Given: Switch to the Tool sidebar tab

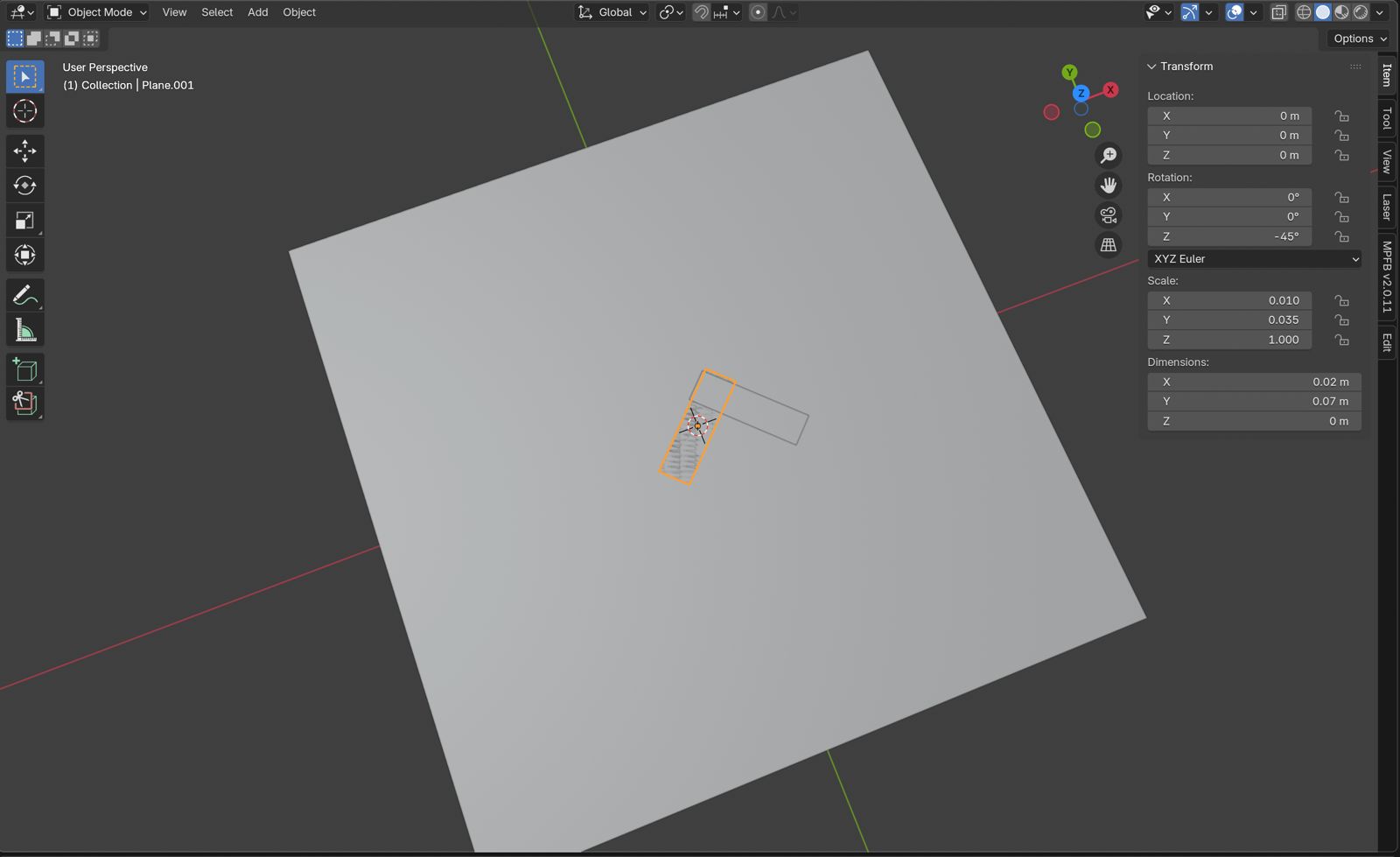Looking at the screenshot, I should pyautogui.click(x=1387, y=118).
